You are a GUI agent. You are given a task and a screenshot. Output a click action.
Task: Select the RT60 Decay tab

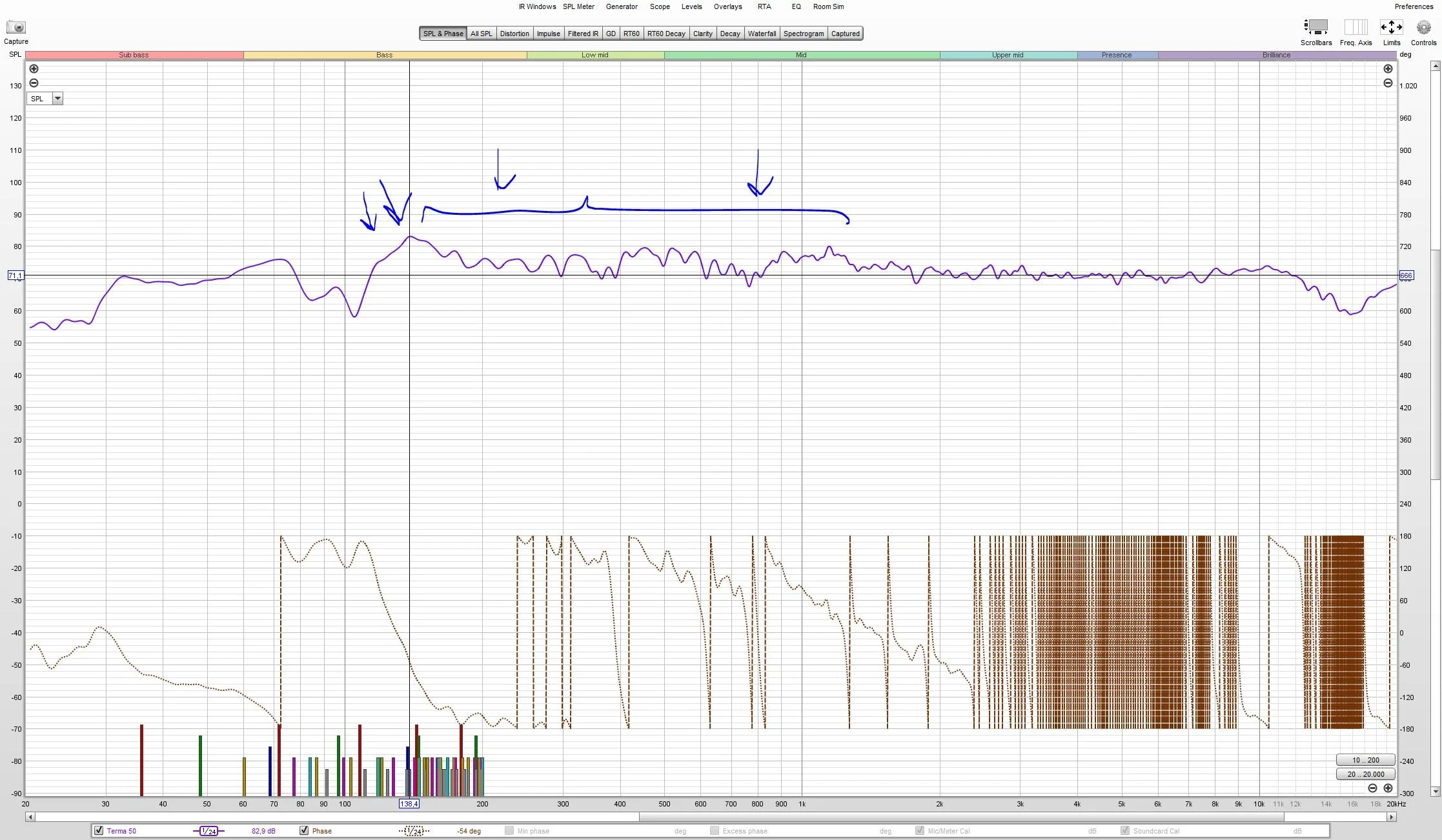(666, 34)
